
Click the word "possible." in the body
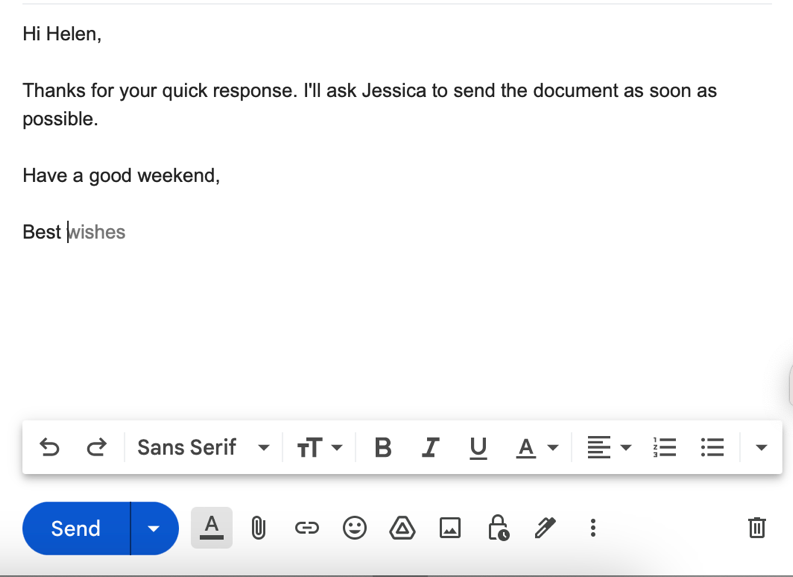(x=60, y=119)
